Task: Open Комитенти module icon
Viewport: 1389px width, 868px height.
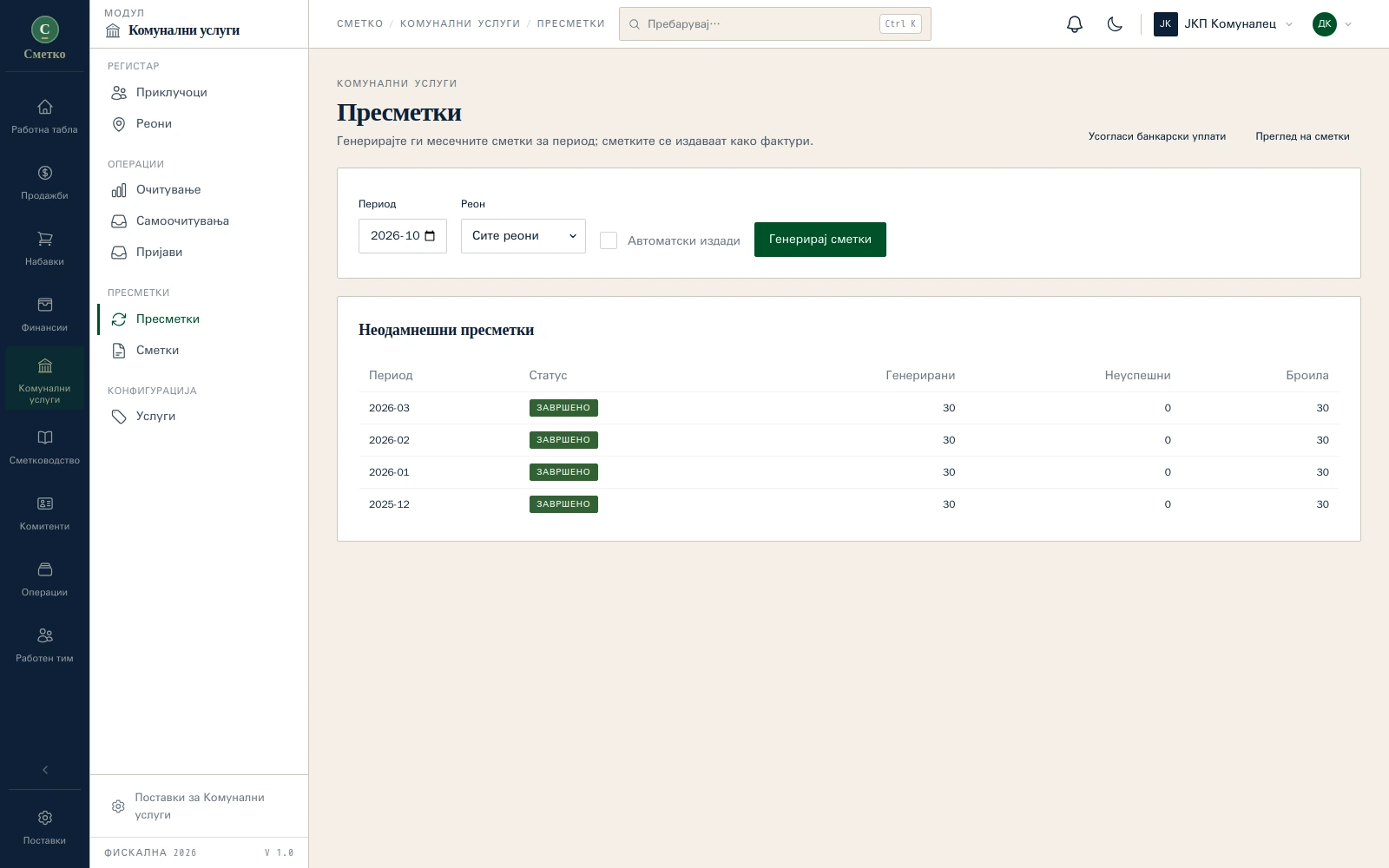Action: [45, 513]
